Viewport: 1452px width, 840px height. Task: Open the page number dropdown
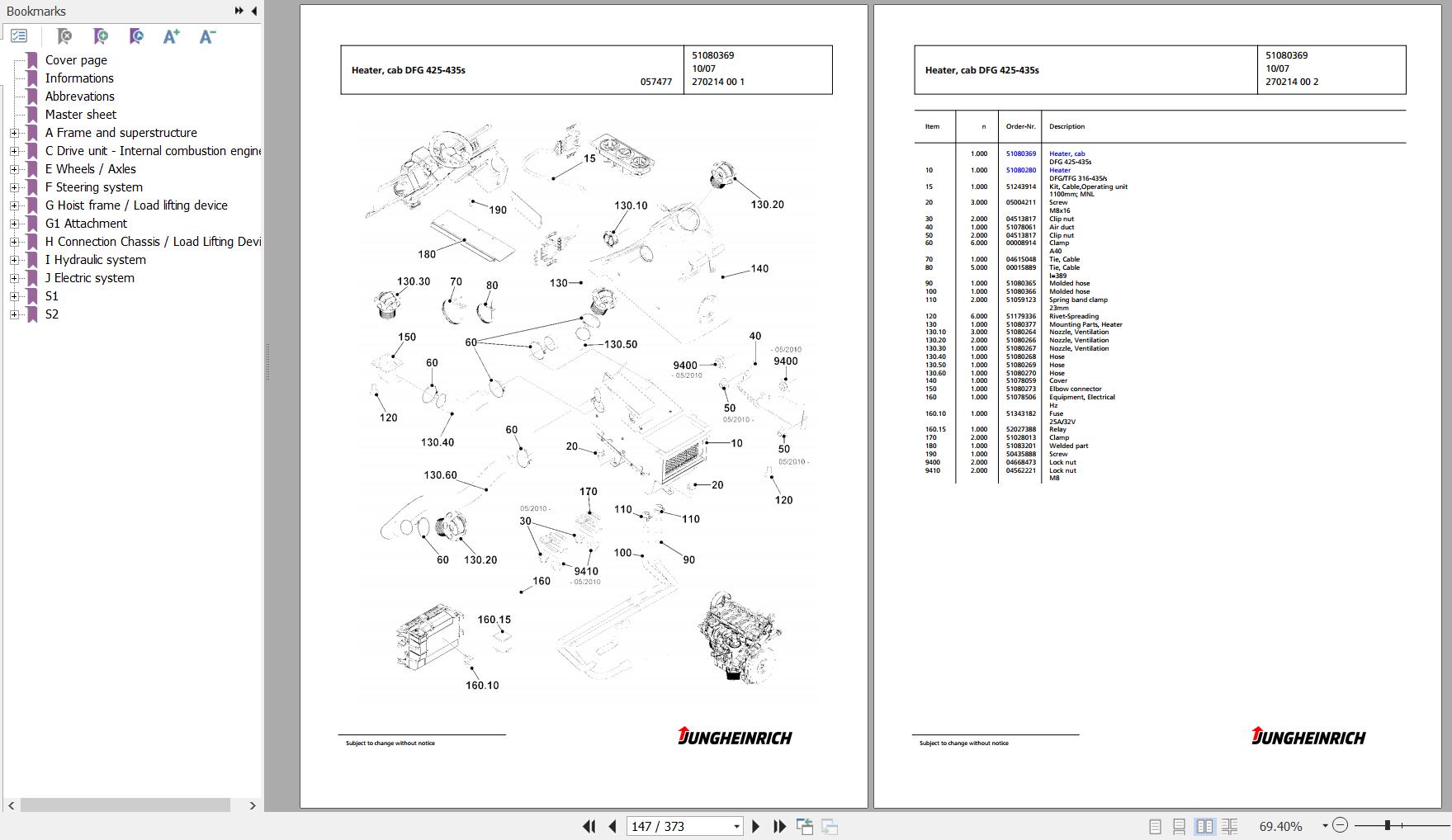pyautogui.click(x=736, y=826)
